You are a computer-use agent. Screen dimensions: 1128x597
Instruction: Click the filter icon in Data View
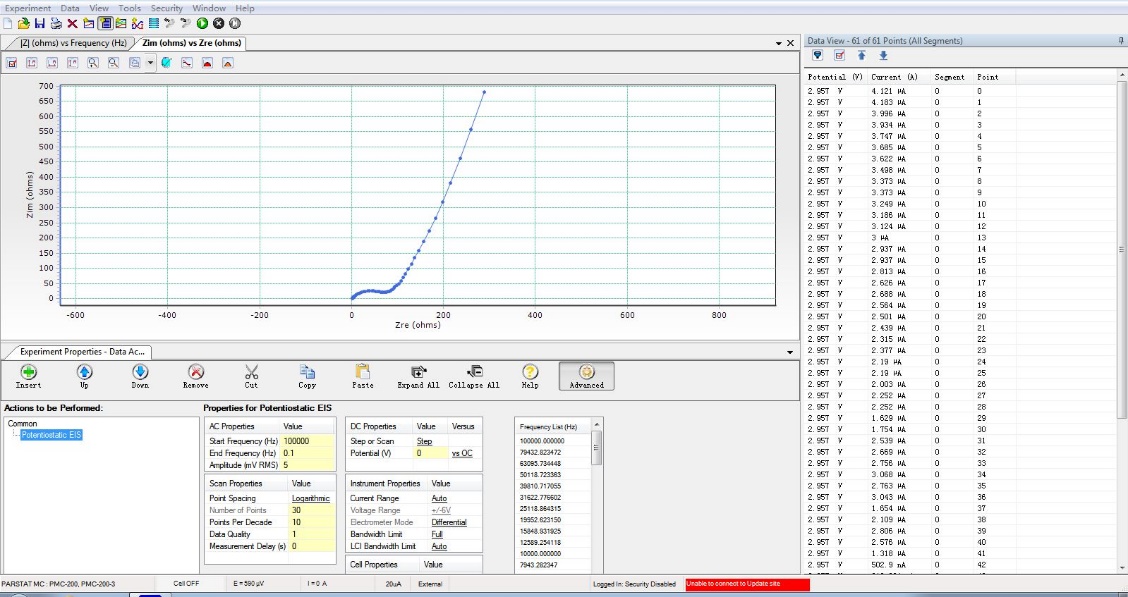(x=817, y=56)
